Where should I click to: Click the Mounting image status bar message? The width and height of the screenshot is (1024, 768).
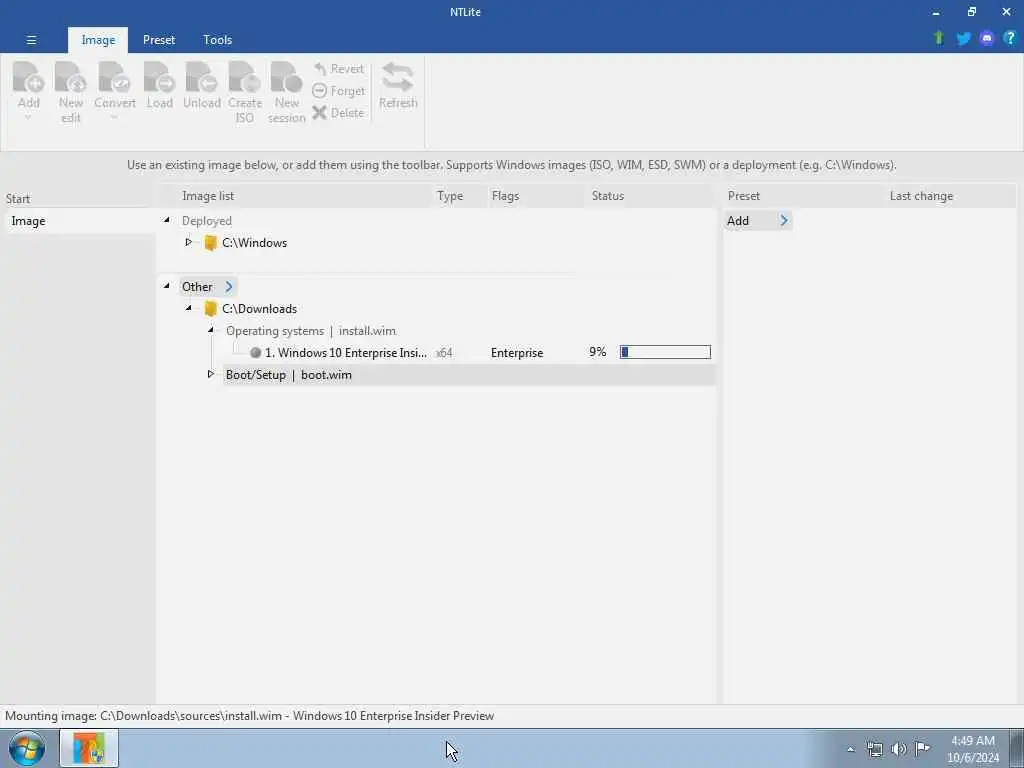coord(249,716)
